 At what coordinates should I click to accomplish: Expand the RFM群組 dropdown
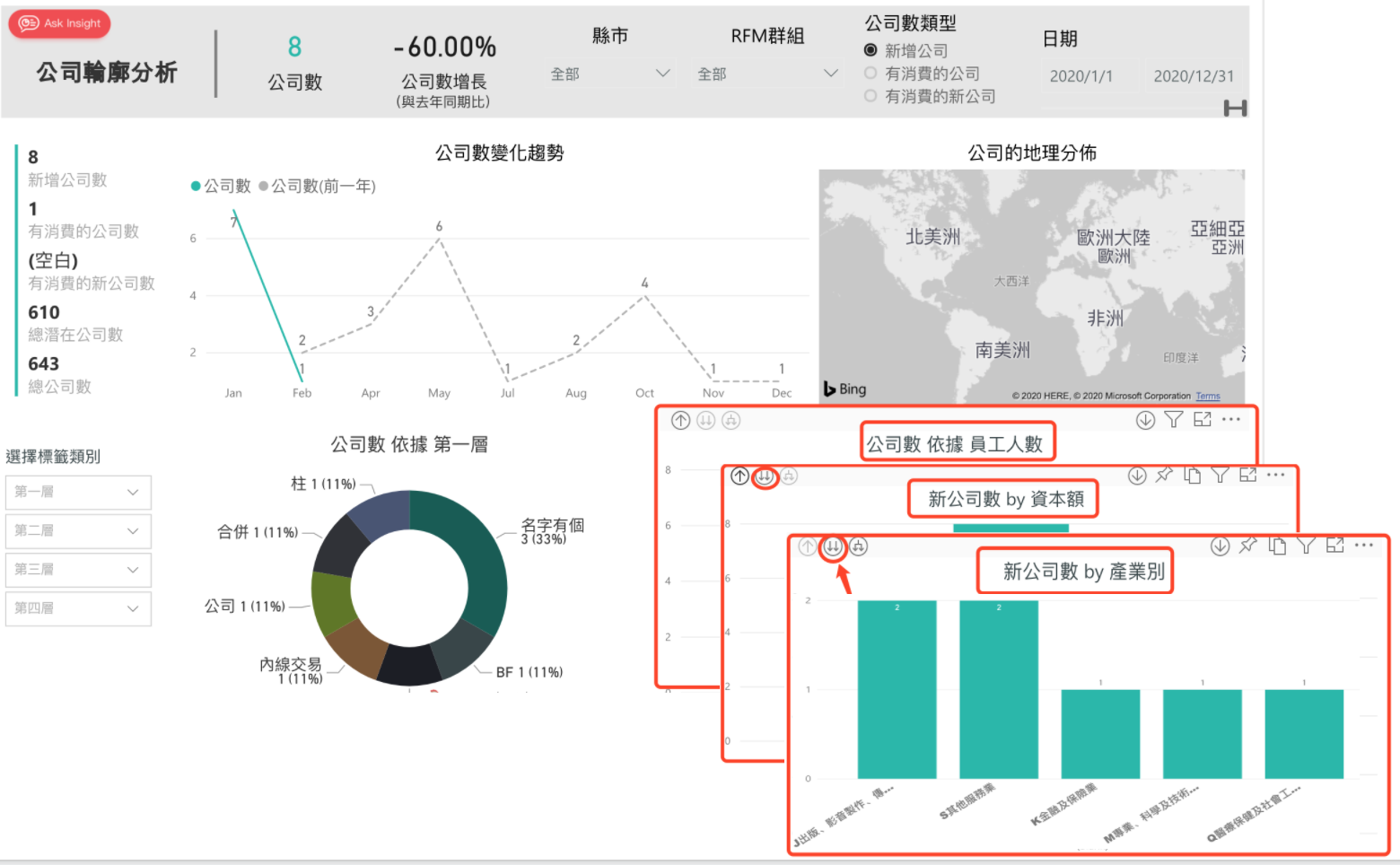[767, 74]
